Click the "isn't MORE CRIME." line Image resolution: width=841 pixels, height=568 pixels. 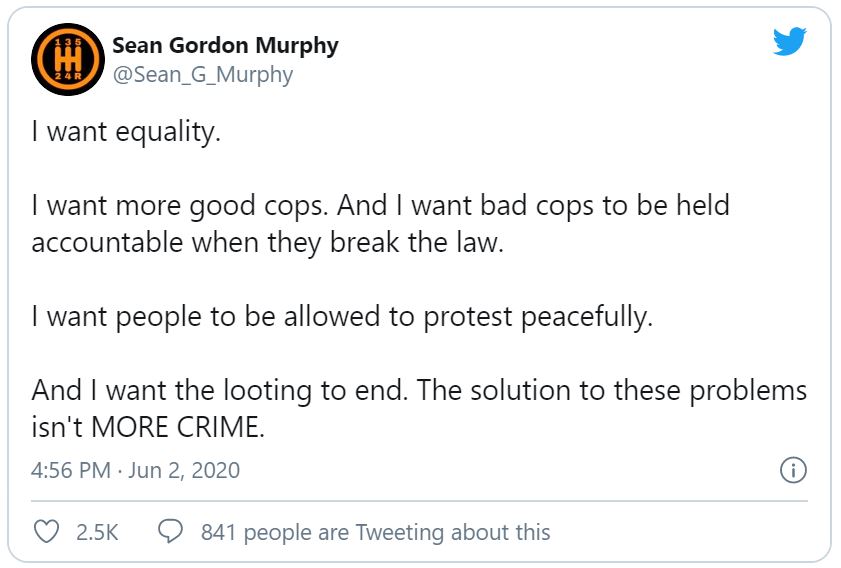coord(149,427)
